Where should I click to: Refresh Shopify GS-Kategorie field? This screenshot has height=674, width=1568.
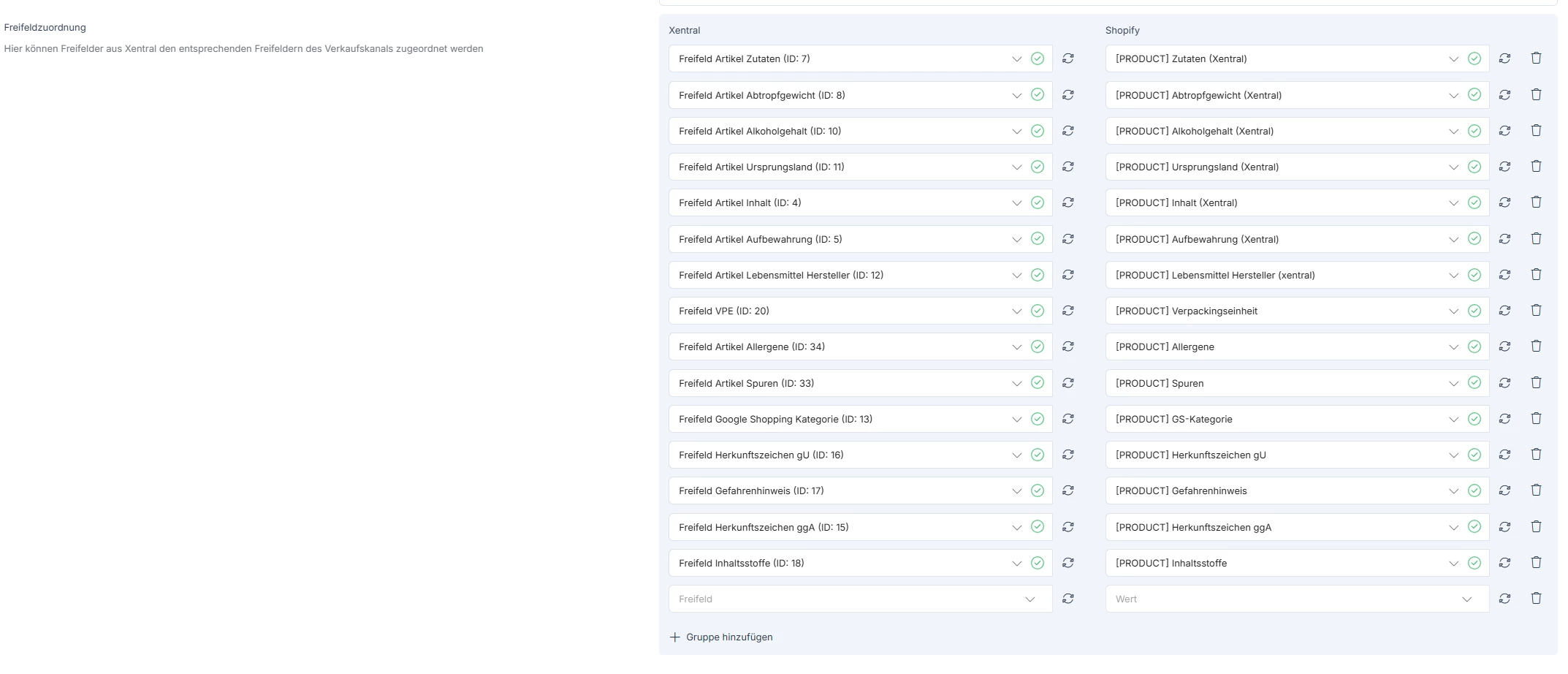point(1504,419)
